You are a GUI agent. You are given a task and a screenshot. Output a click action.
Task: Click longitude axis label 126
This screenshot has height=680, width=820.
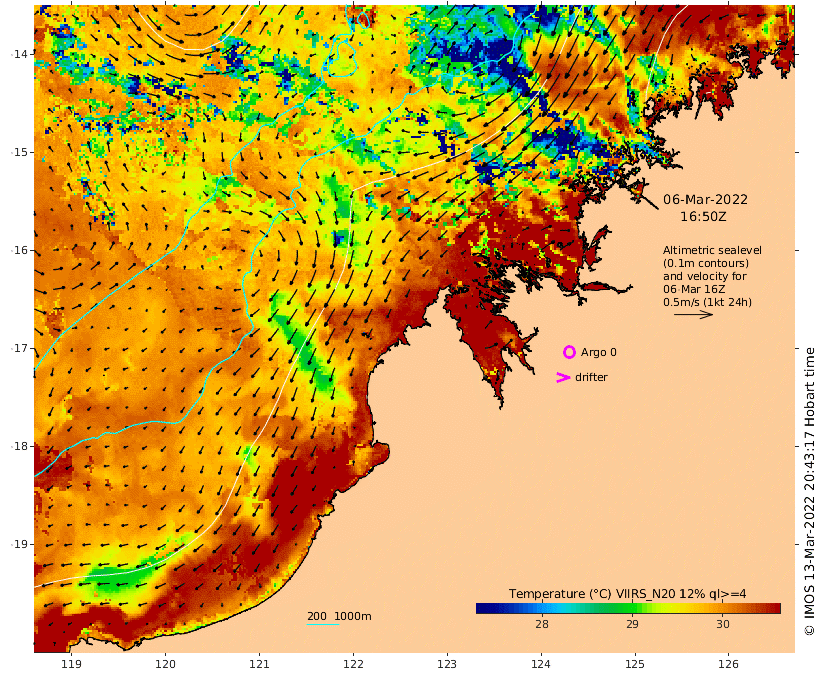tap(728, 664)
